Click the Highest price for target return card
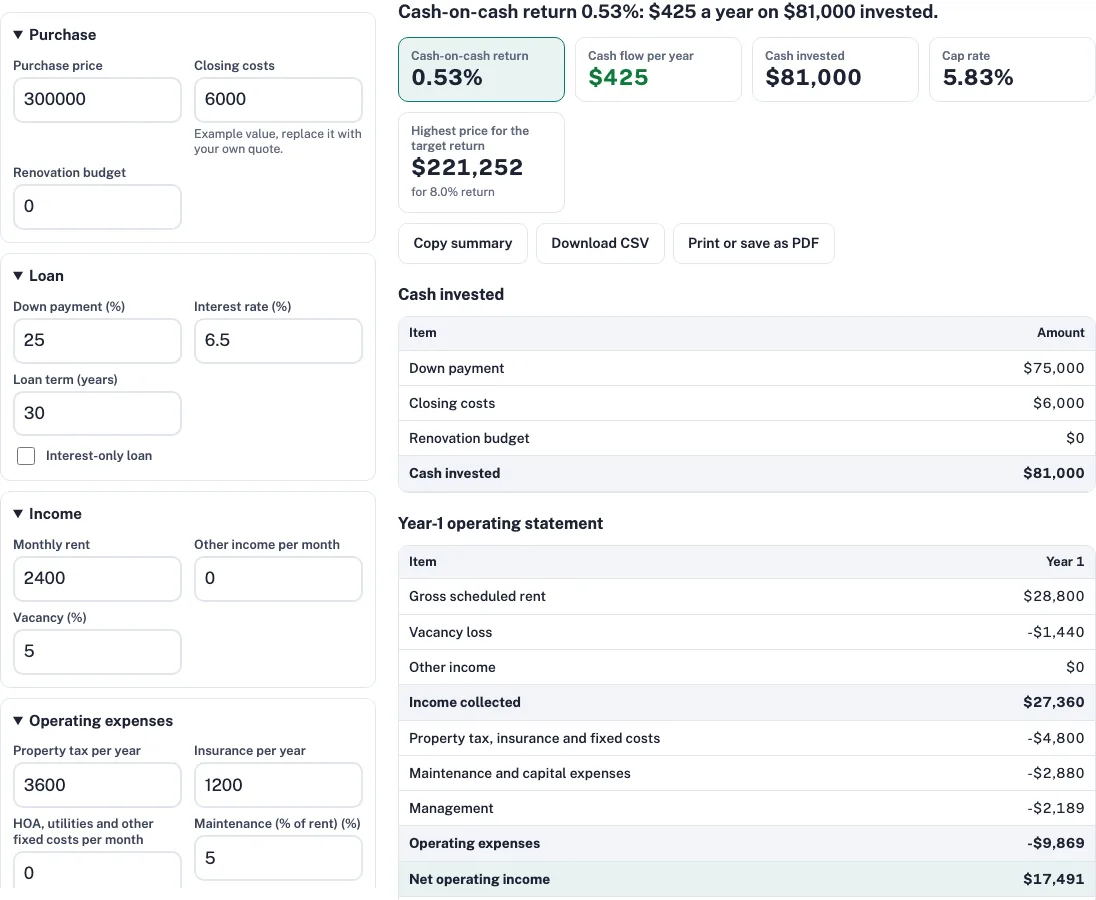 [x=482, y=162]
